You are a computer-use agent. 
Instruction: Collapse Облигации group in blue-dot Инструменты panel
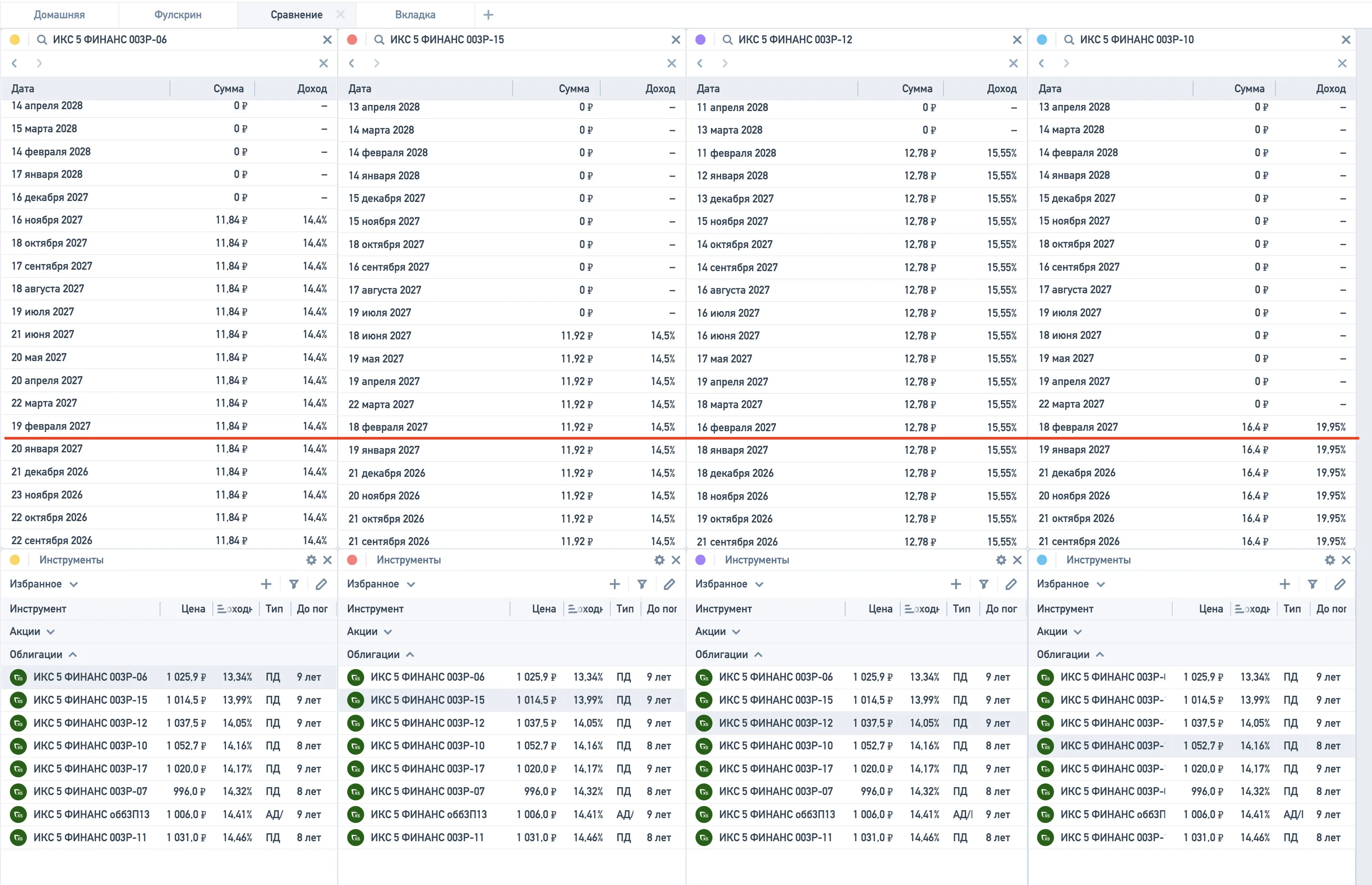click(x=1070, y=654)
